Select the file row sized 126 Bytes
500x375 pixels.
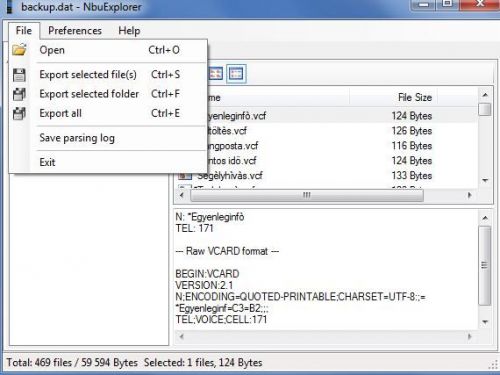342,131
